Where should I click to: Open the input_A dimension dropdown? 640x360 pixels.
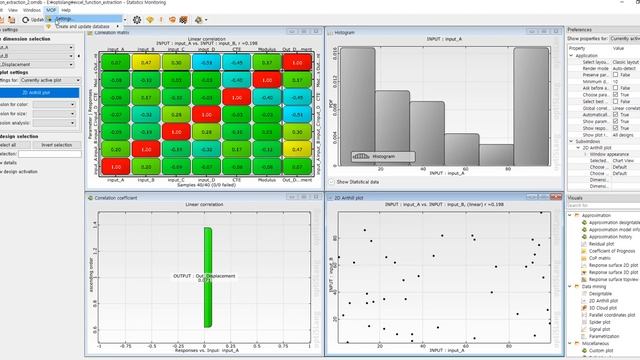(x=37, y=47)
